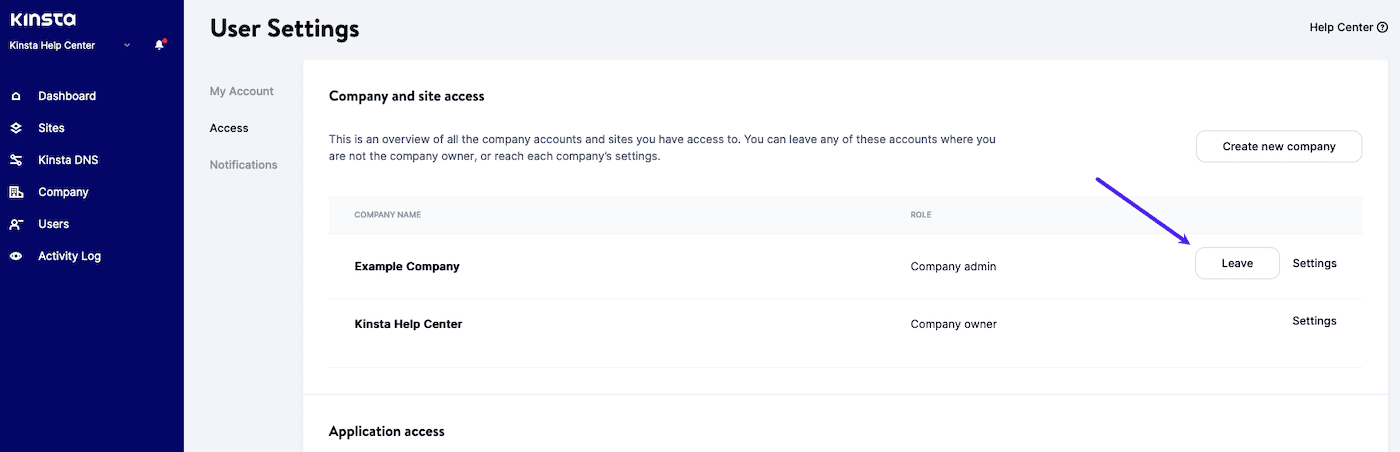Expand the Kinsta Help Center company dropdown
Viewport: 1400px width, 452px height.
pos(127,45)
